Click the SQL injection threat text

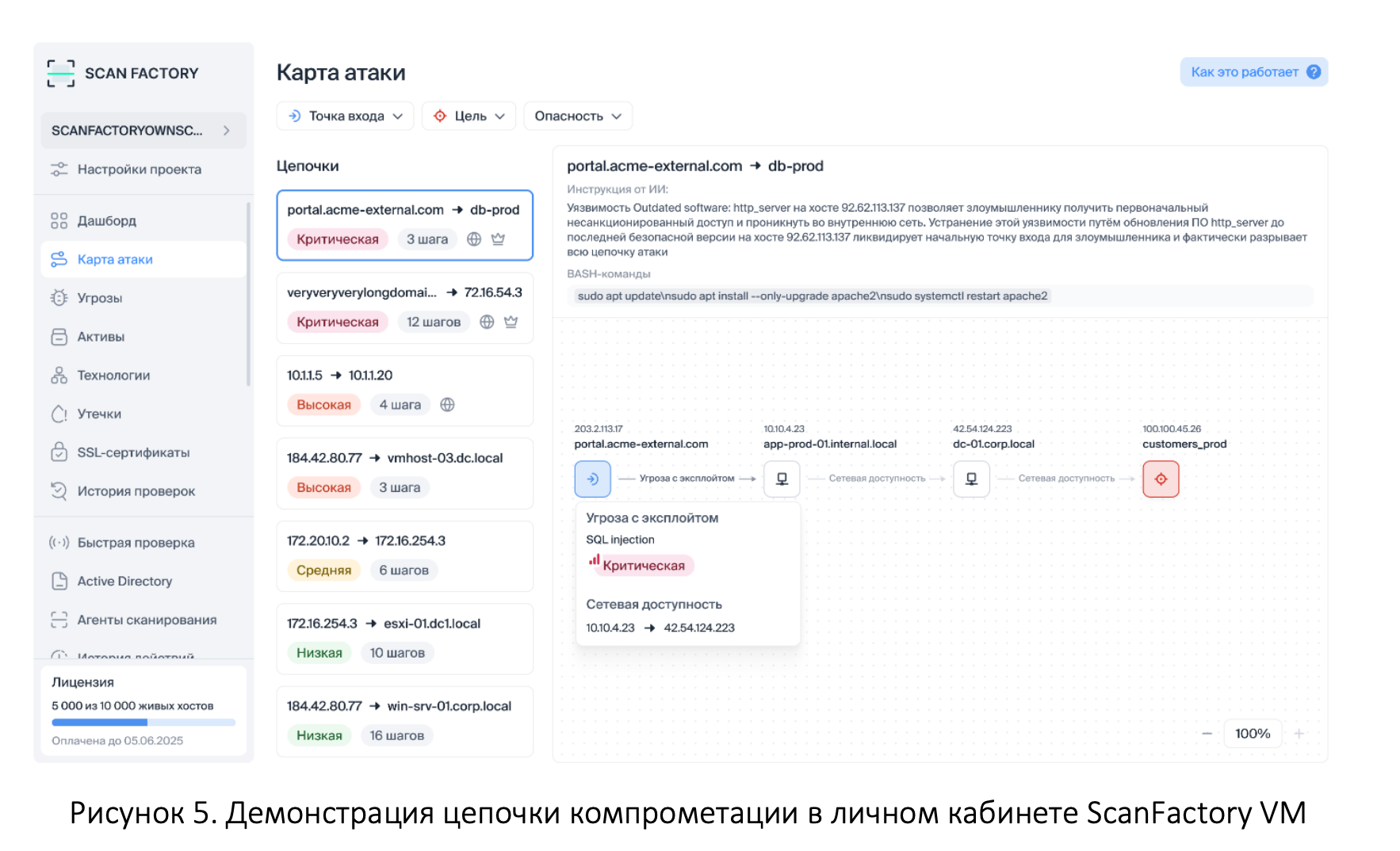[x=620, y=540]
